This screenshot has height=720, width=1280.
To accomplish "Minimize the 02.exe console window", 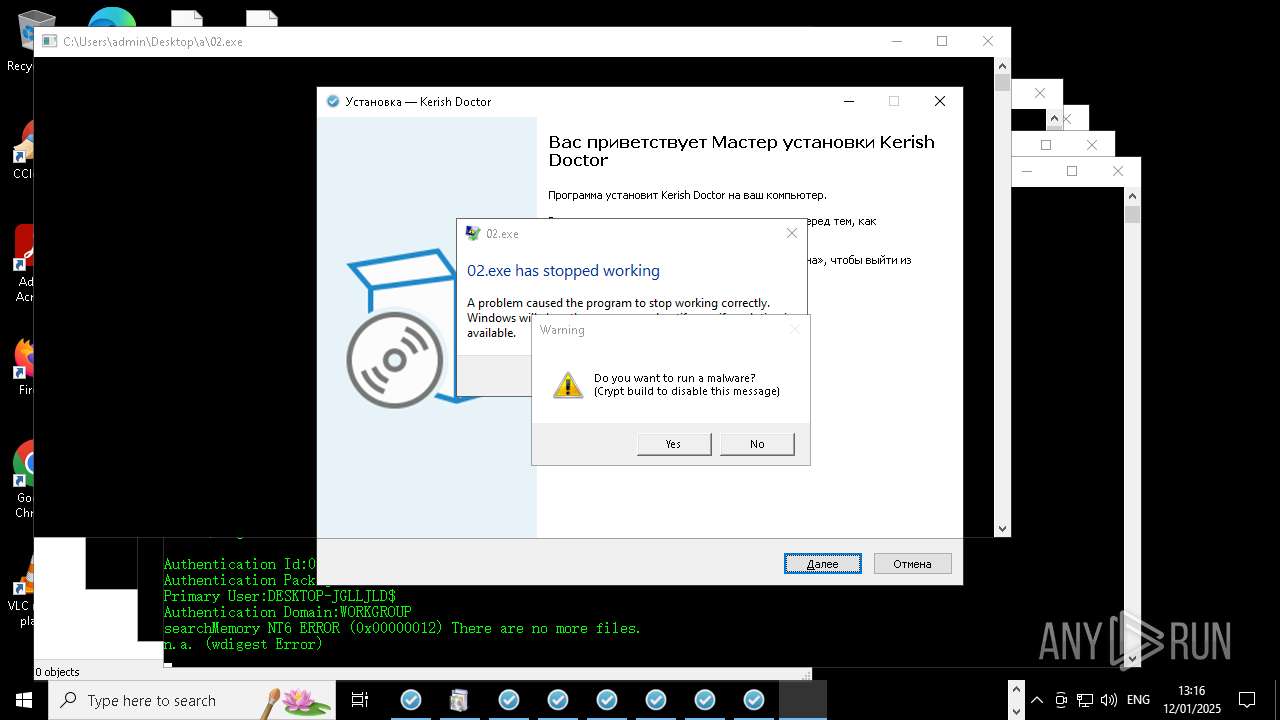I will (896, 41).
